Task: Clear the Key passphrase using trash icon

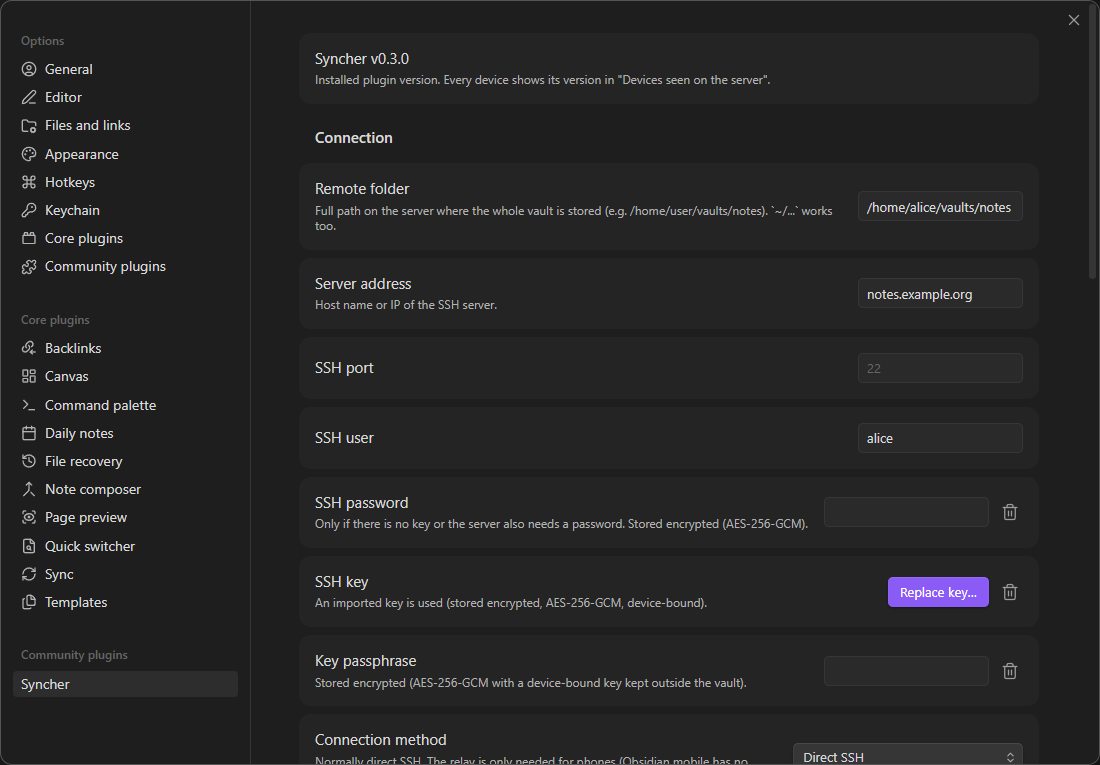Action: click(x=1010, y=671)
